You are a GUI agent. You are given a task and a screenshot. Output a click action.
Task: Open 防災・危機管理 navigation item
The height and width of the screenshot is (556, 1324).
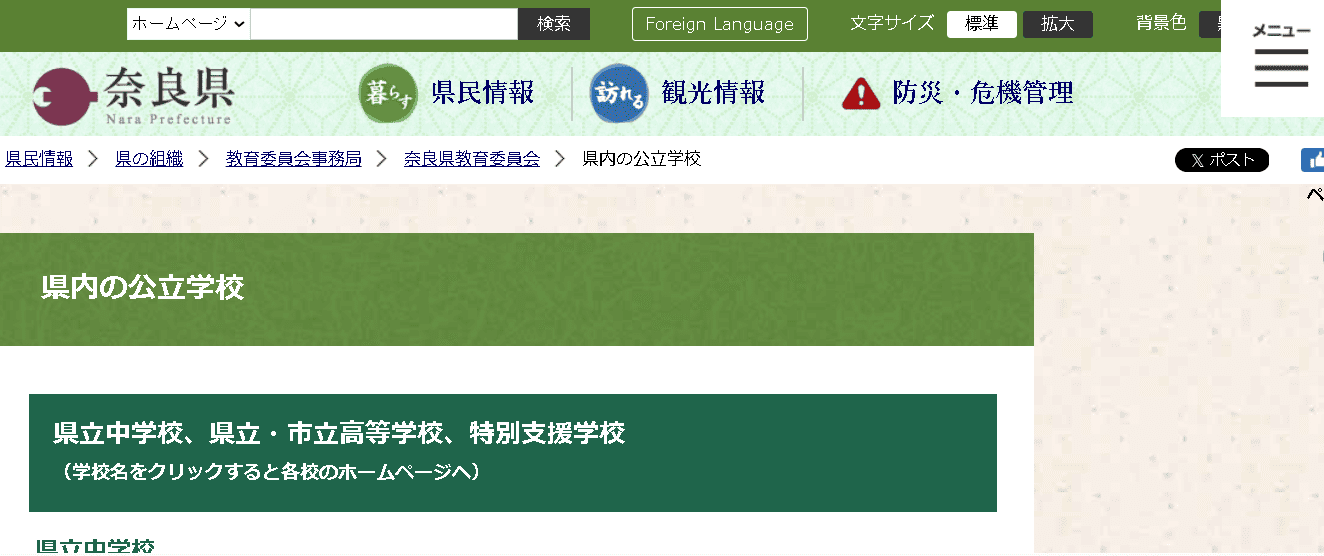point(983,93)
